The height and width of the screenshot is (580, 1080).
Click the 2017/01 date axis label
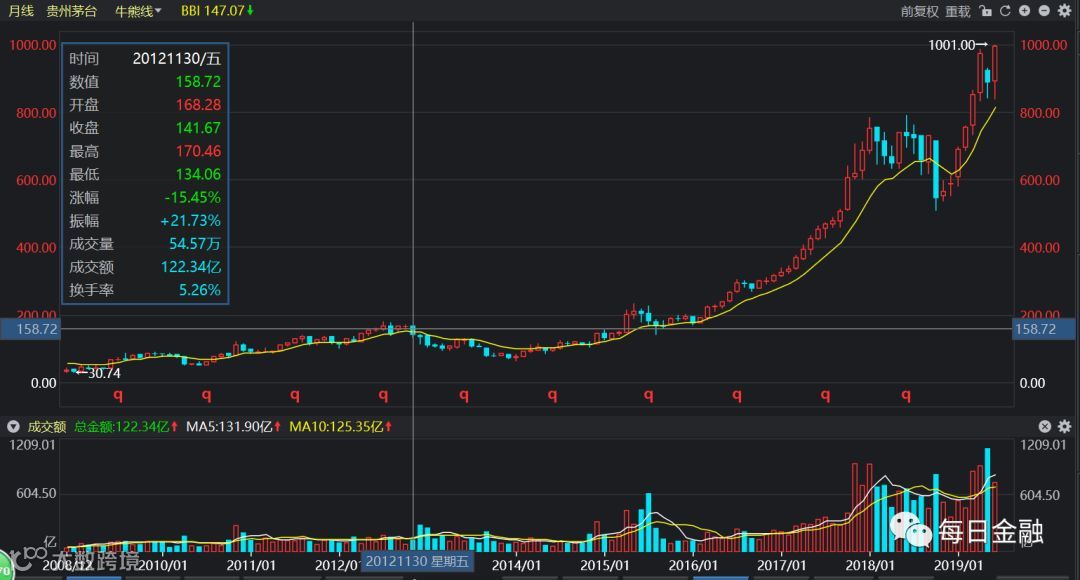782,566
